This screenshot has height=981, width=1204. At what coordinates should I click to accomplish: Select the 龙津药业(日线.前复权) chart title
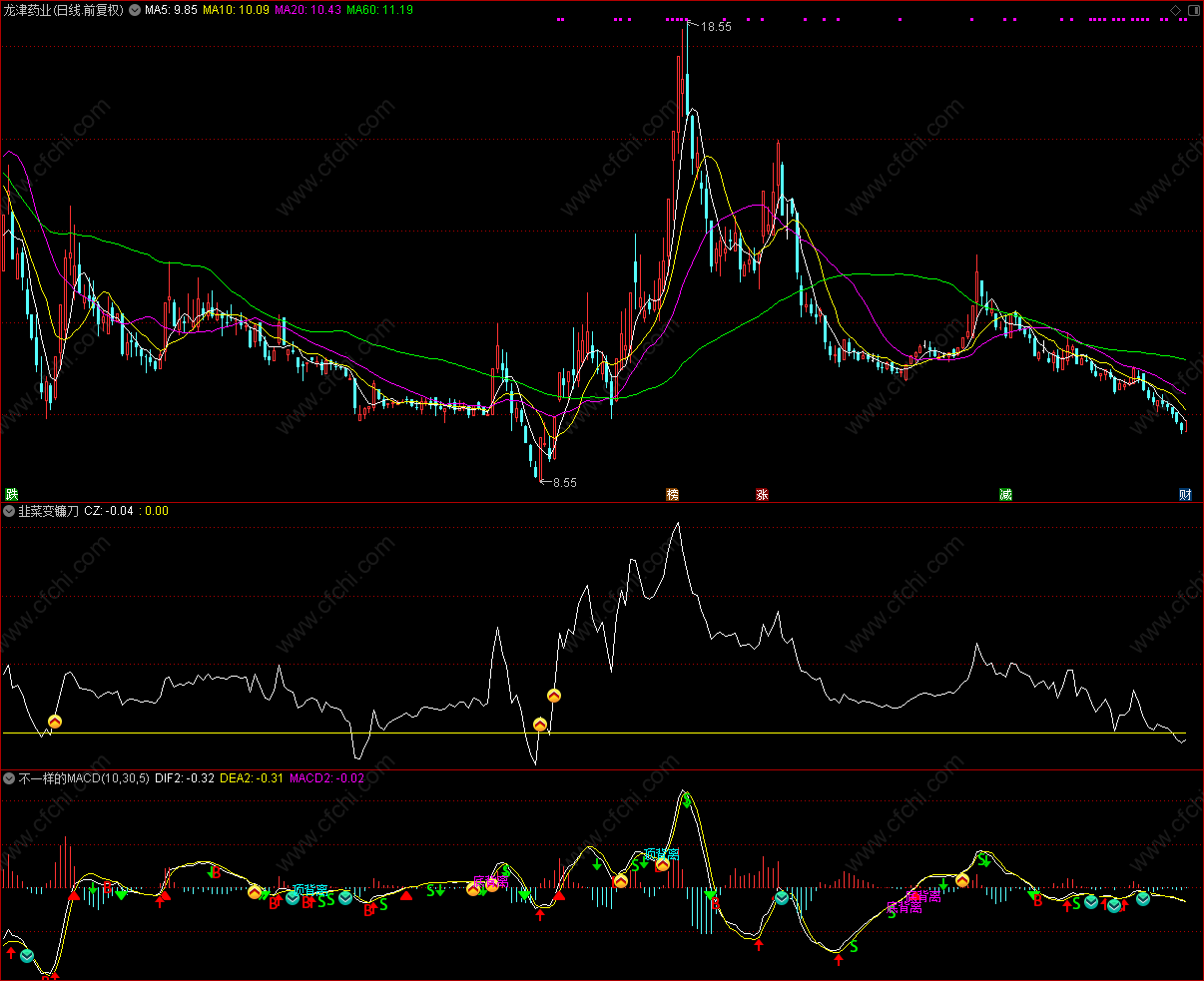pos(64,10)
